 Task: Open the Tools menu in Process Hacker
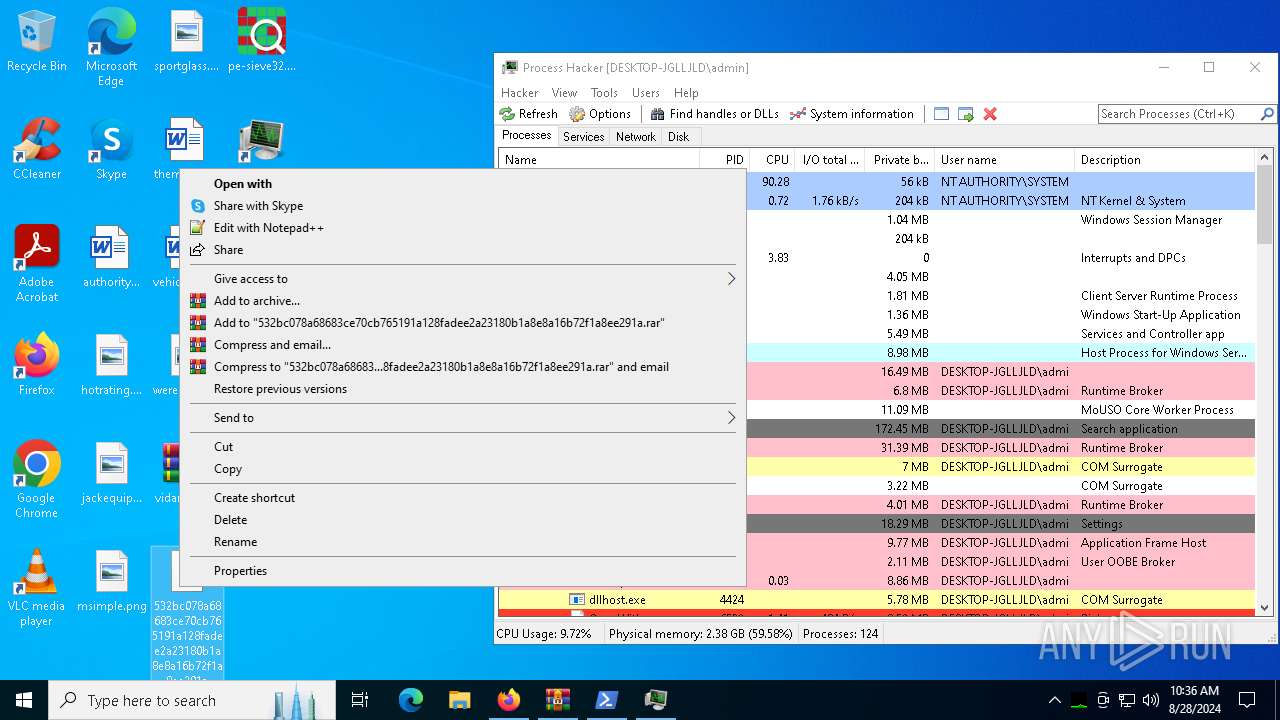click(604, 93)
